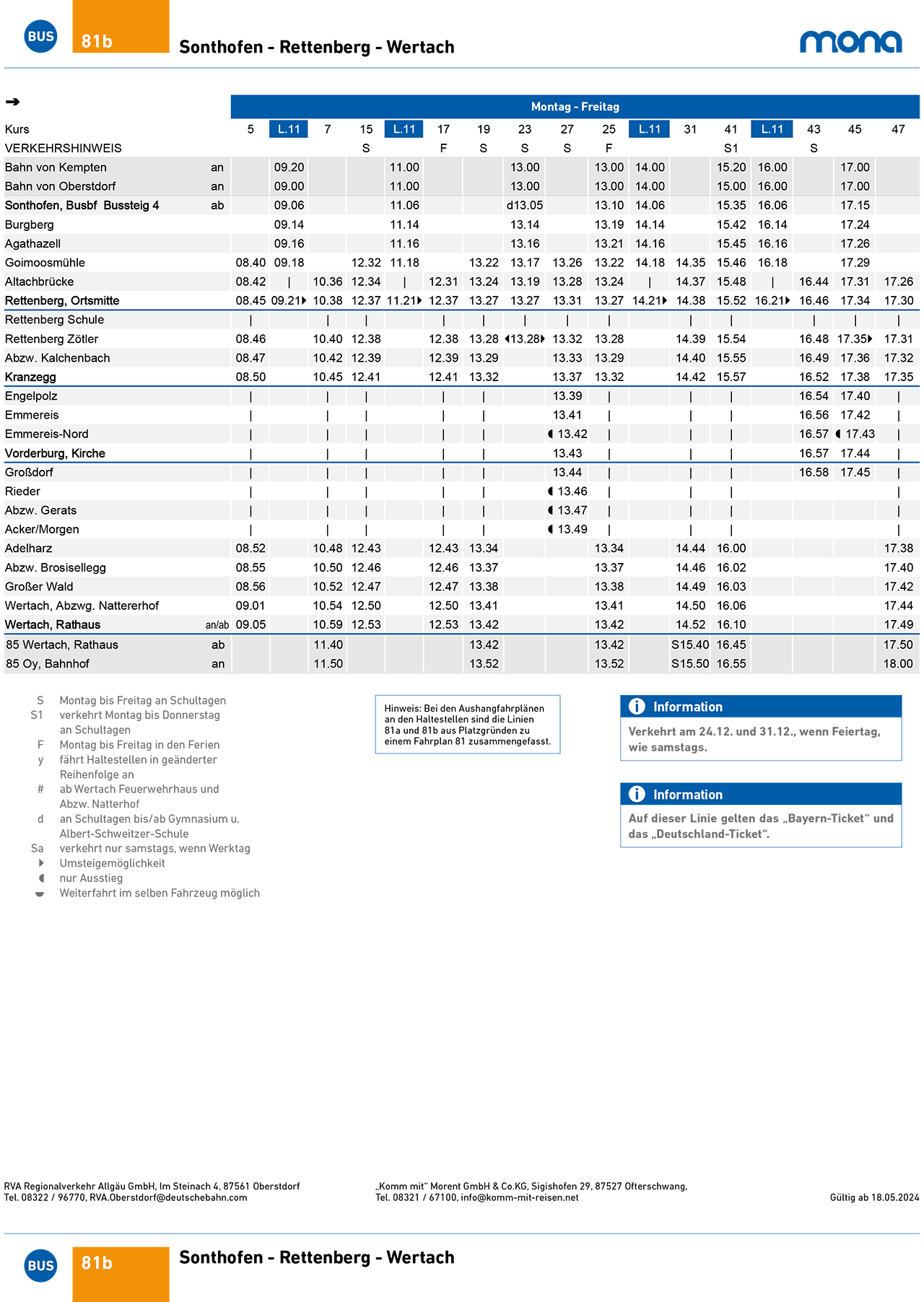924x1302 pixels.
Task: Click the Sonthofen, Busbf Bussteig 4 row label
Action: (82, 206)
